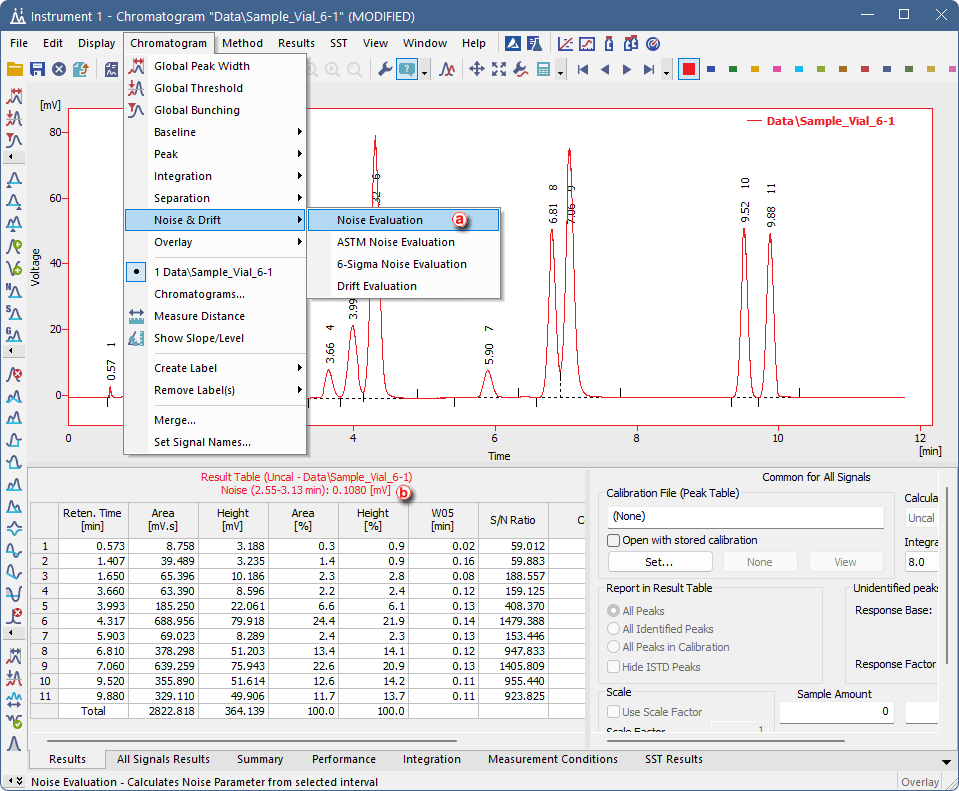Click the flask icon in menu toolbar
Viewport: 959px width, 791px height.
pyautogui.click(x=535, y=43)
